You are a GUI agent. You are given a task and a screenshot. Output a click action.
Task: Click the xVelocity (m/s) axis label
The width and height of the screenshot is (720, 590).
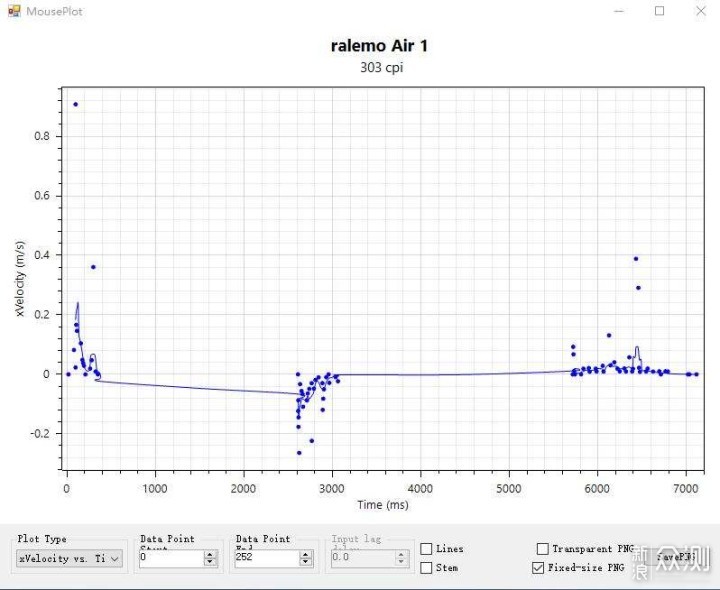pos(20,279)
